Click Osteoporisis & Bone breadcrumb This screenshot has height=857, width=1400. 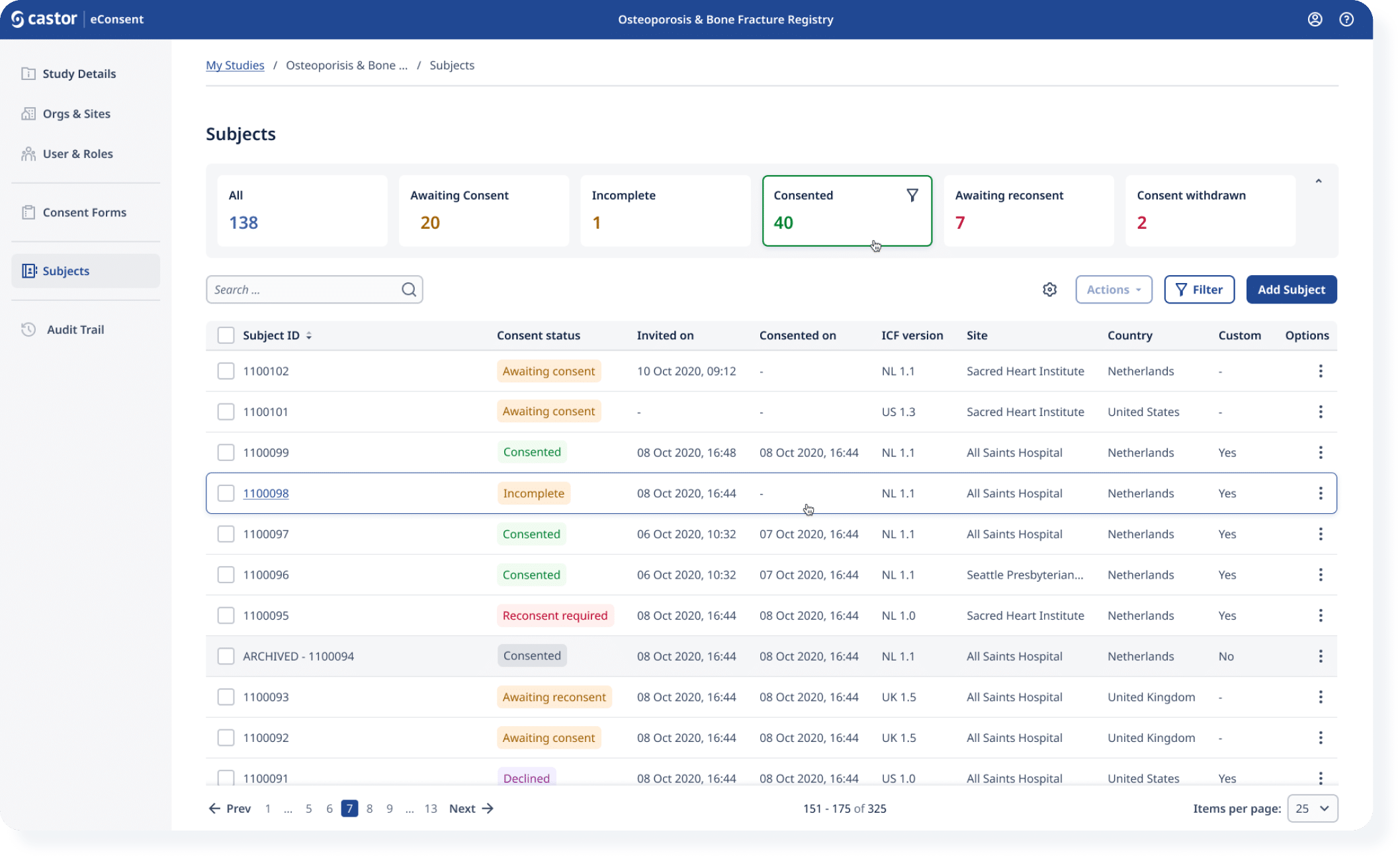tap(347, 65)
